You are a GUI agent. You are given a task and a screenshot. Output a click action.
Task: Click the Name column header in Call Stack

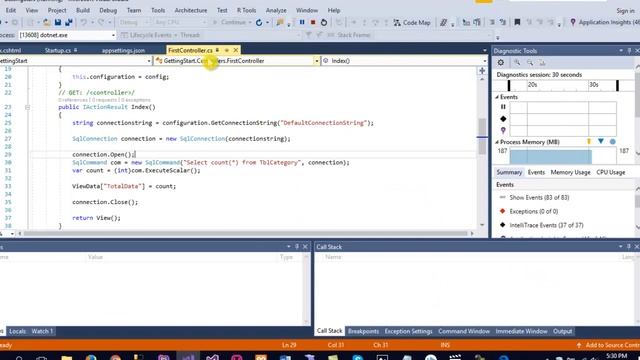coord(333,257)
